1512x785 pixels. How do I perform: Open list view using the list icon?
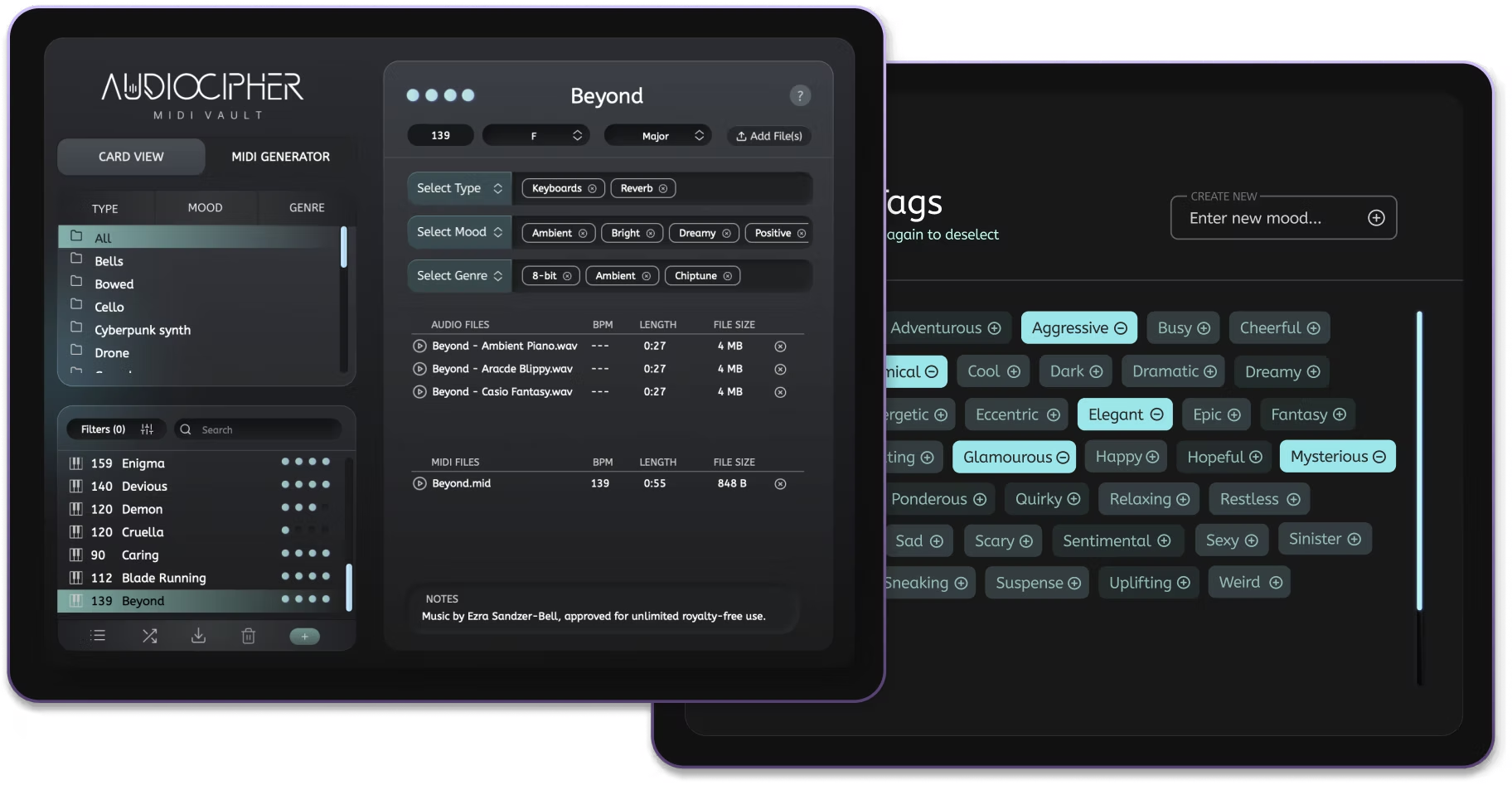click(98, 635)
